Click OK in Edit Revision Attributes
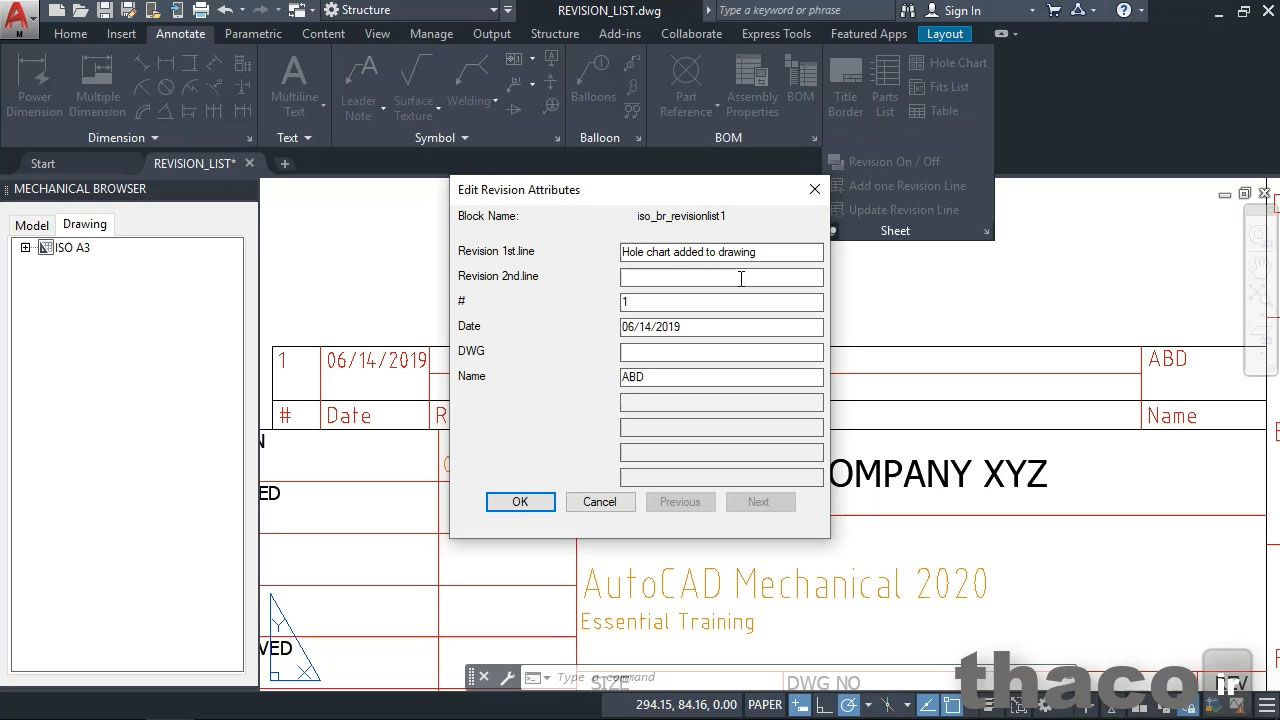The image size is (1280, 720). (520, 502)
